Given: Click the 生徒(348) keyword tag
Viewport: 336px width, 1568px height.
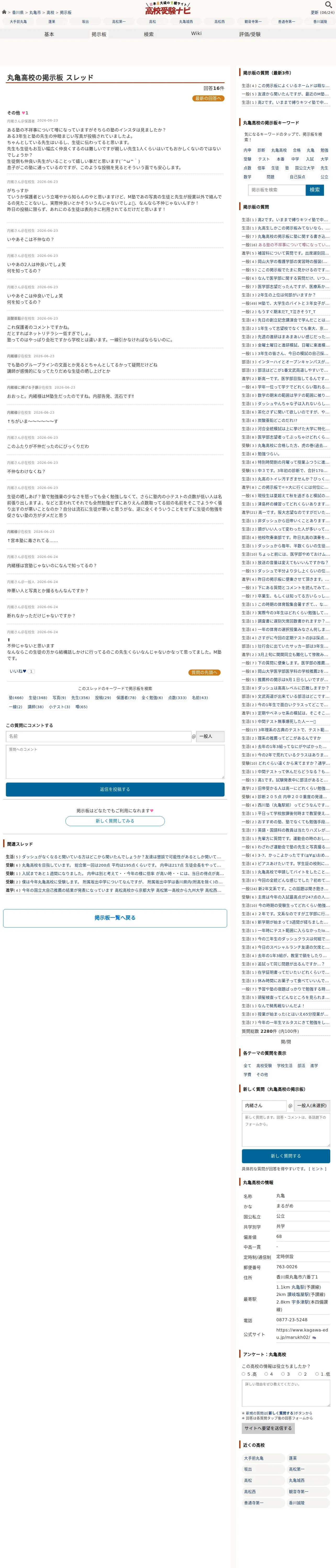Looking at the screenshot, I should (38, 697).
